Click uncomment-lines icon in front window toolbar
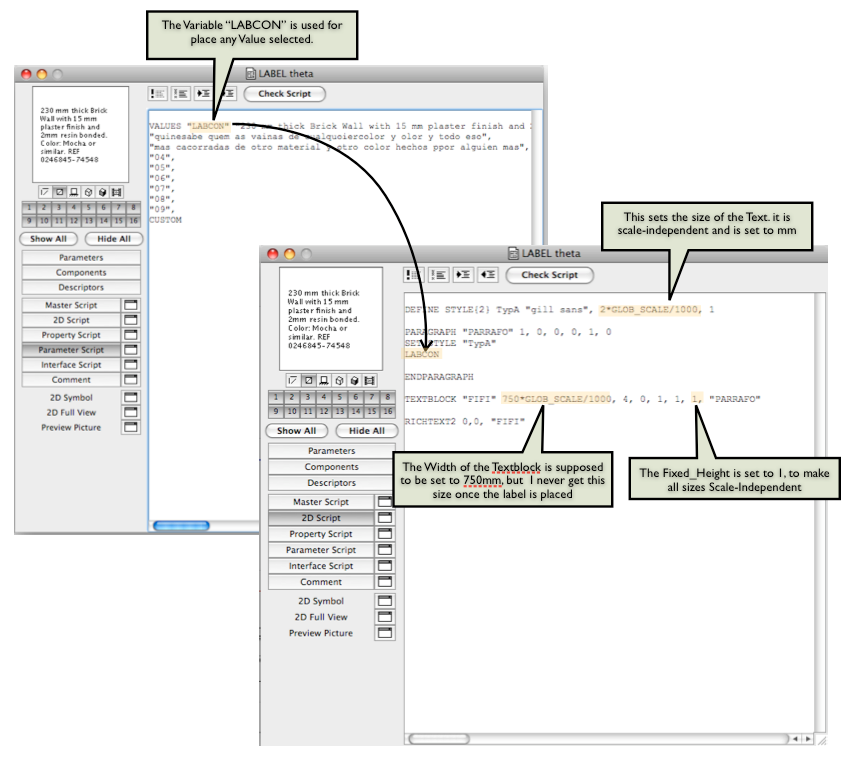The width and height of the screenshot is (851, 759). tap(439, 275)
